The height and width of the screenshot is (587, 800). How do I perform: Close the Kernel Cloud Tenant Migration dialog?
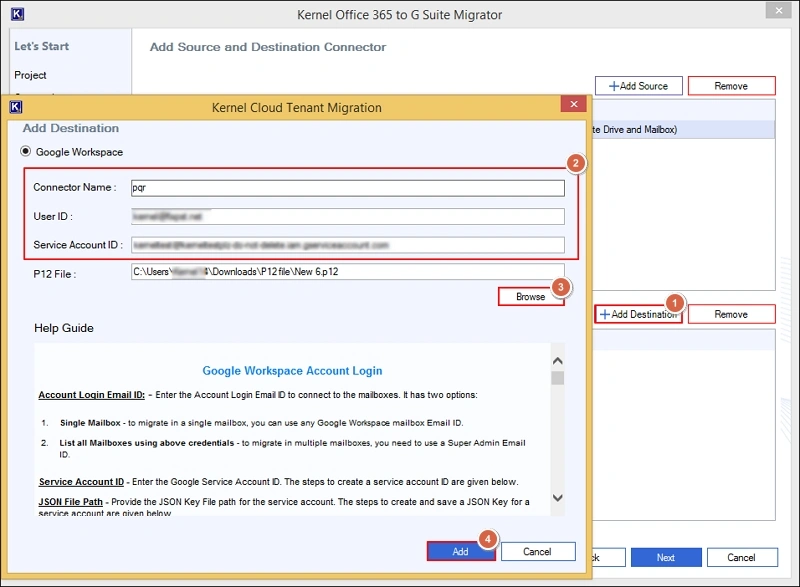tap(573, 106)
